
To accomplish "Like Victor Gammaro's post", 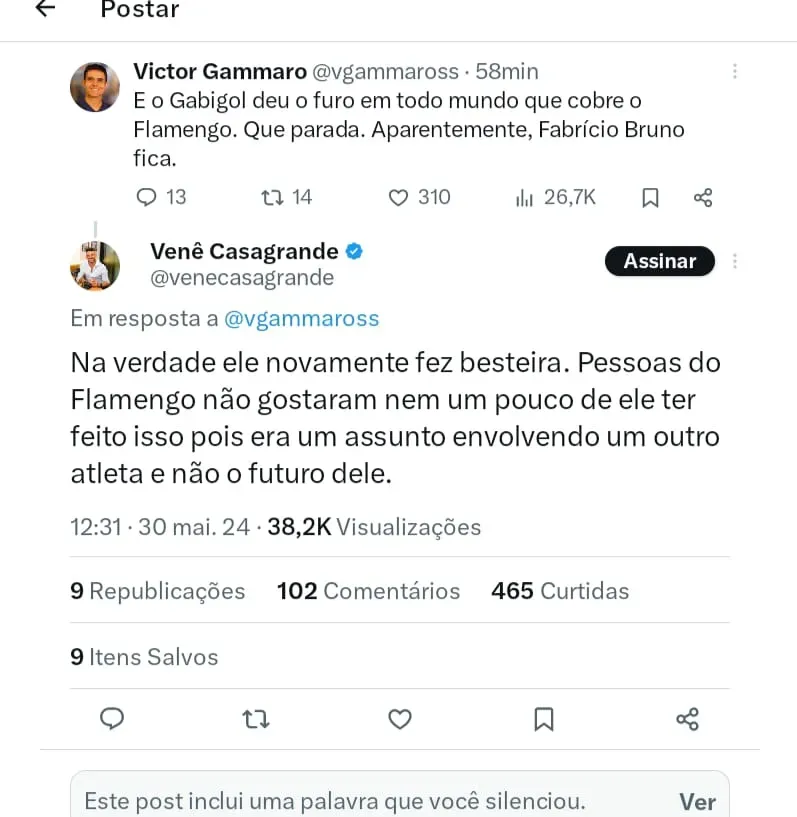I will pyautogui.click(x=399, y=197).
